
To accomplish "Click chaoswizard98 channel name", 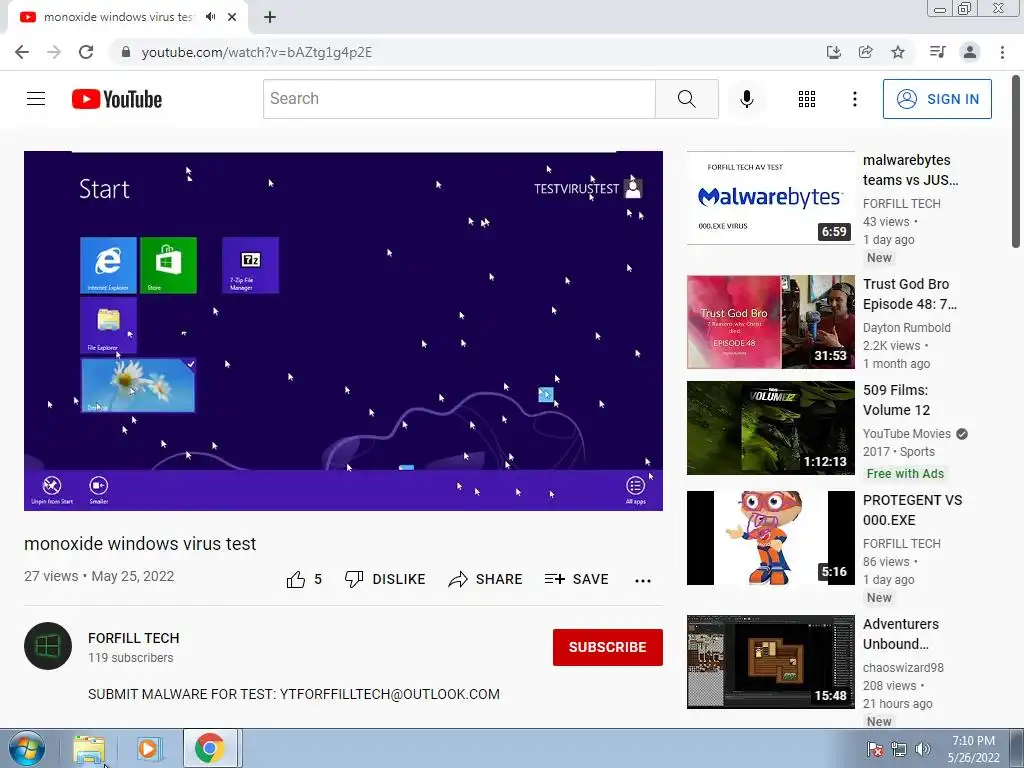I will [x=903, y=667].
